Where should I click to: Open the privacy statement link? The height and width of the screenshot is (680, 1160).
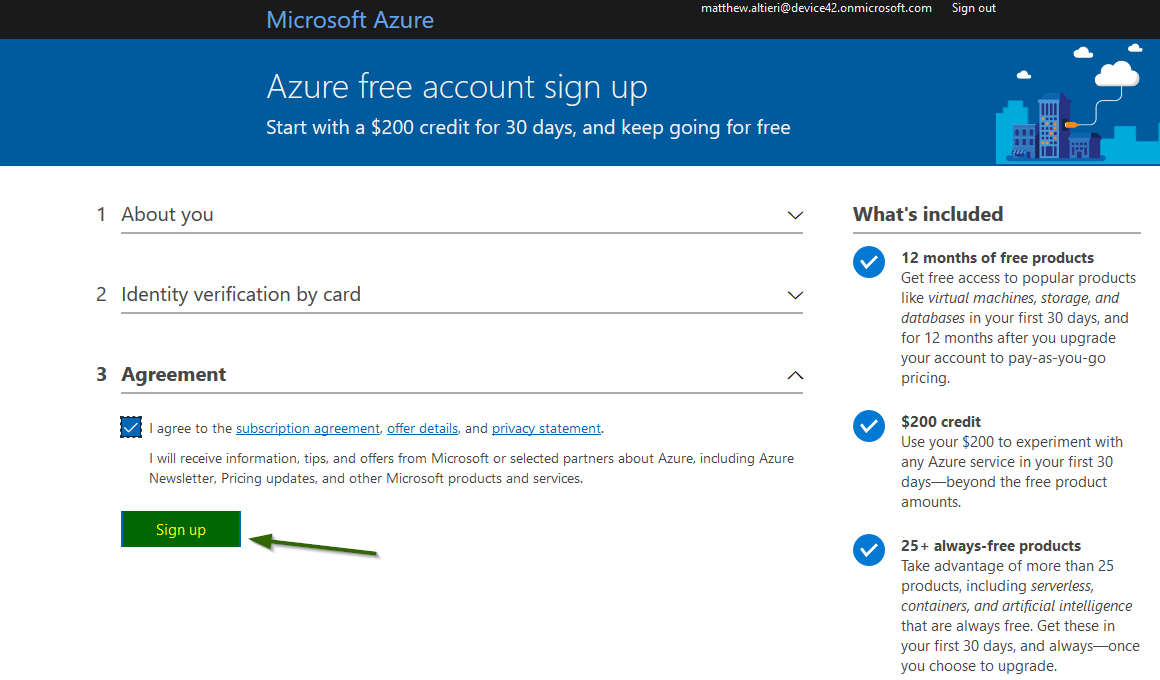coord(546,428)
